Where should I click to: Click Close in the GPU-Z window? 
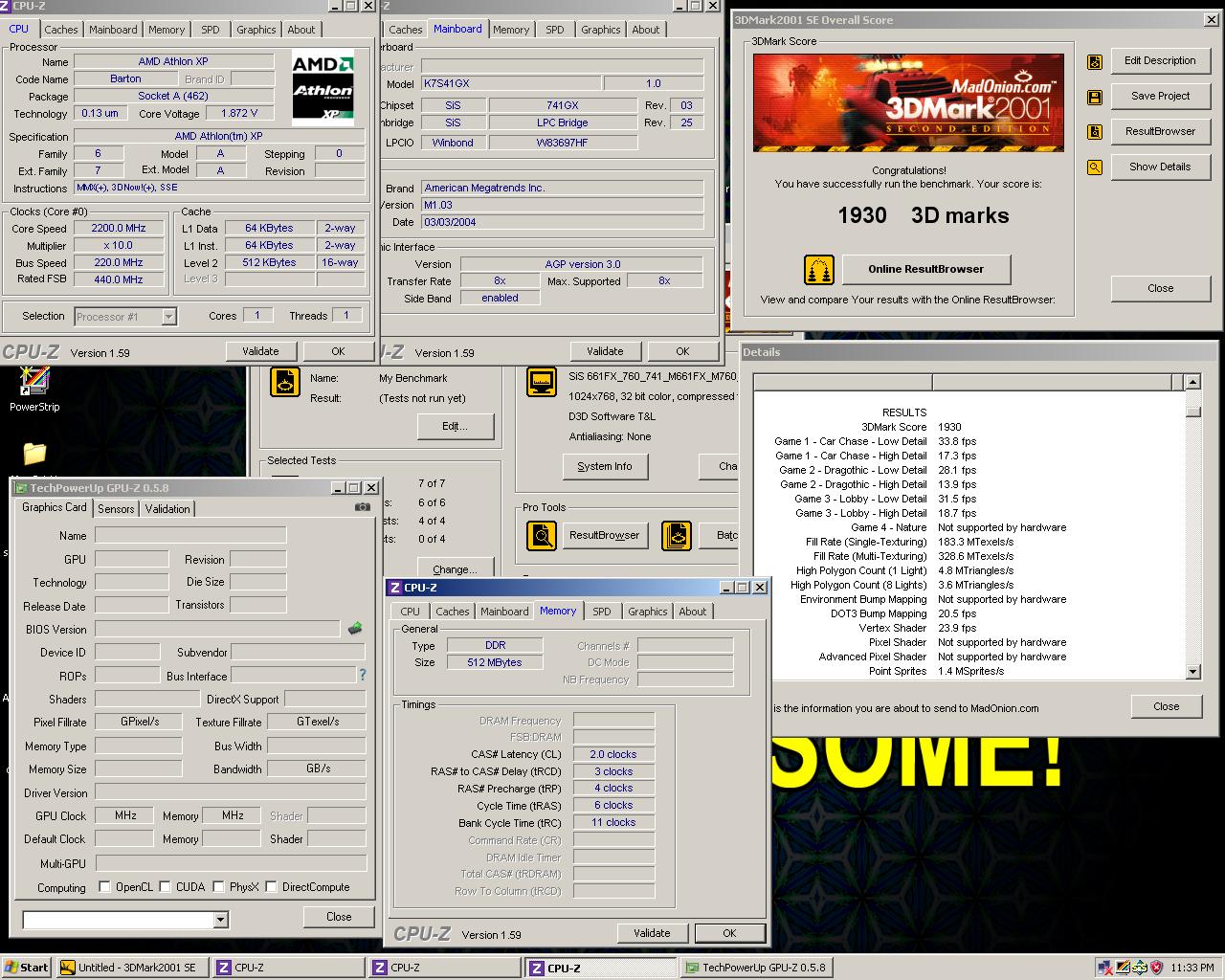coord(339,917)
